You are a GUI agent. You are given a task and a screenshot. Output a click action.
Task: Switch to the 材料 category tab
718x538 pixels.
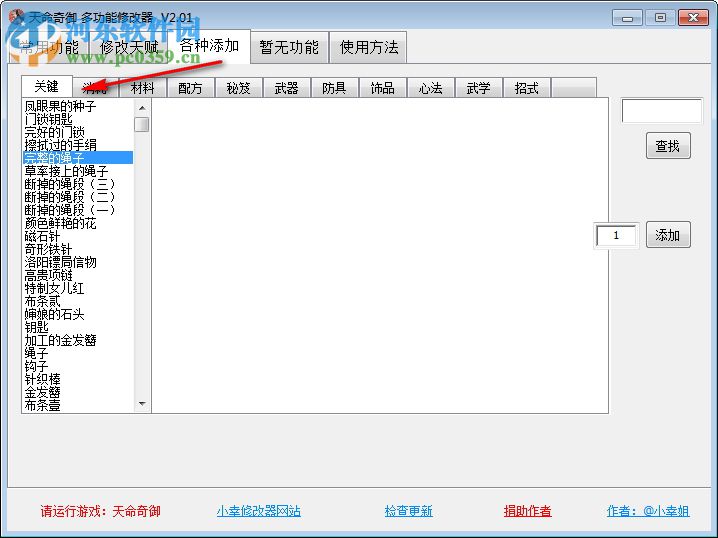142,87
